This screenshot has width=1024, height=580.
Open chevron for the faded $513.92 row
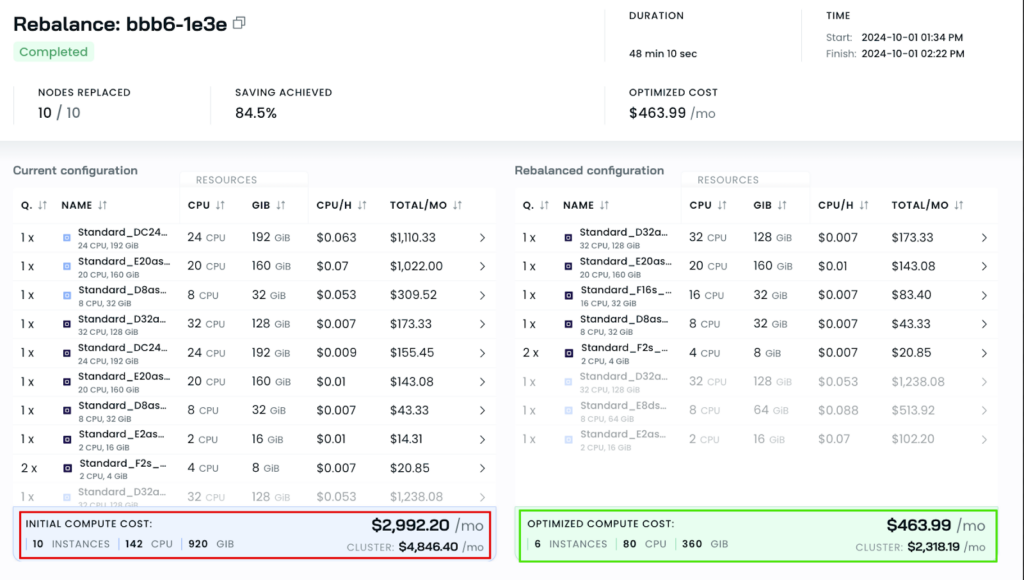coord(984,411)
